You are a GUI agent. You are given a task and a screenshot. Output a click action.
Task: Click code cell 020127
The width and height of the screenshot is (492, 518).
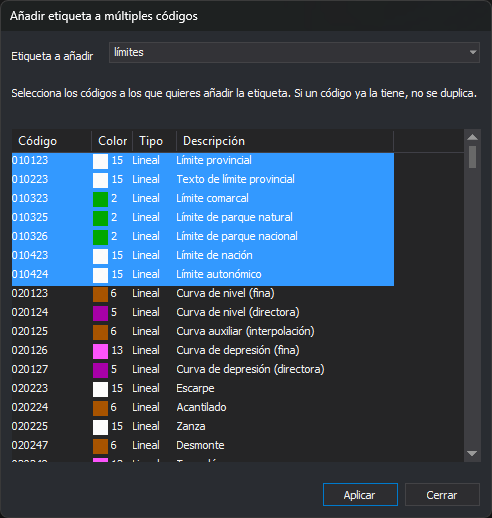click(x=30, y=369)
